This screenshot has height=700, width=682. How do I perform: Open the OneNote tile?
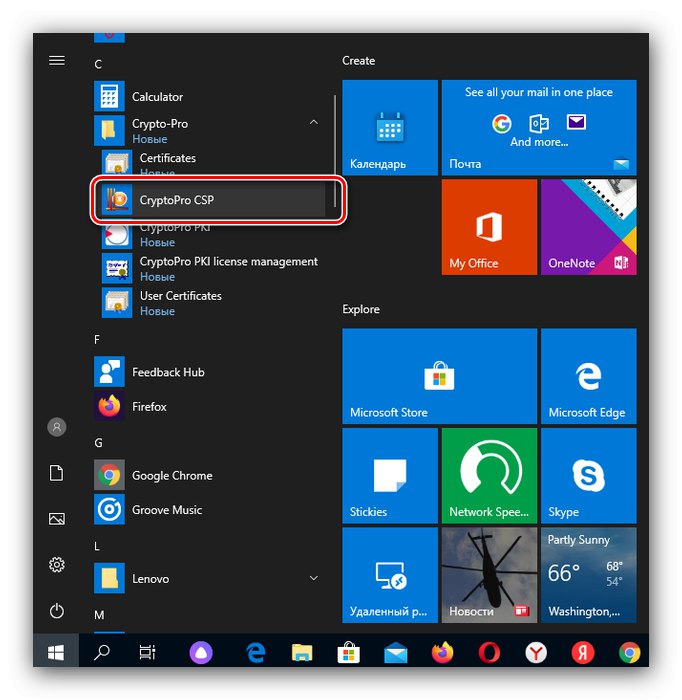click(x=589, y=227)
